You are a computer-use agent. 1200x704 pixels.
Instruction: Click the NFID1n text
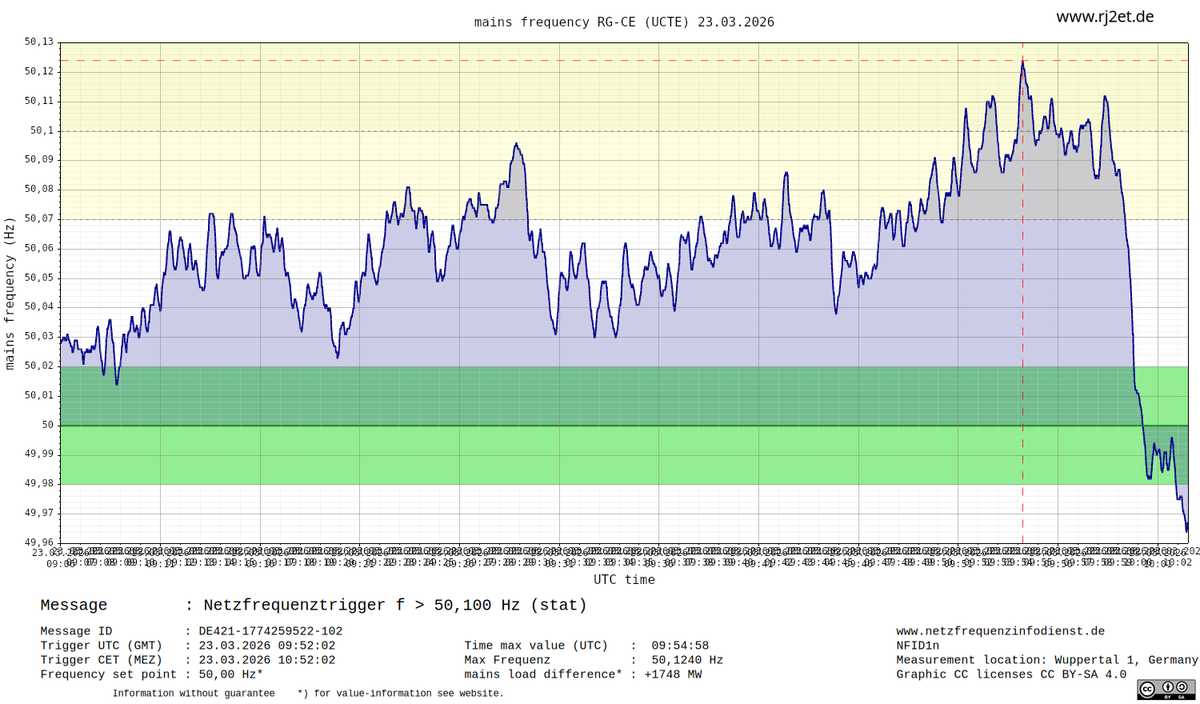[917, 646]
